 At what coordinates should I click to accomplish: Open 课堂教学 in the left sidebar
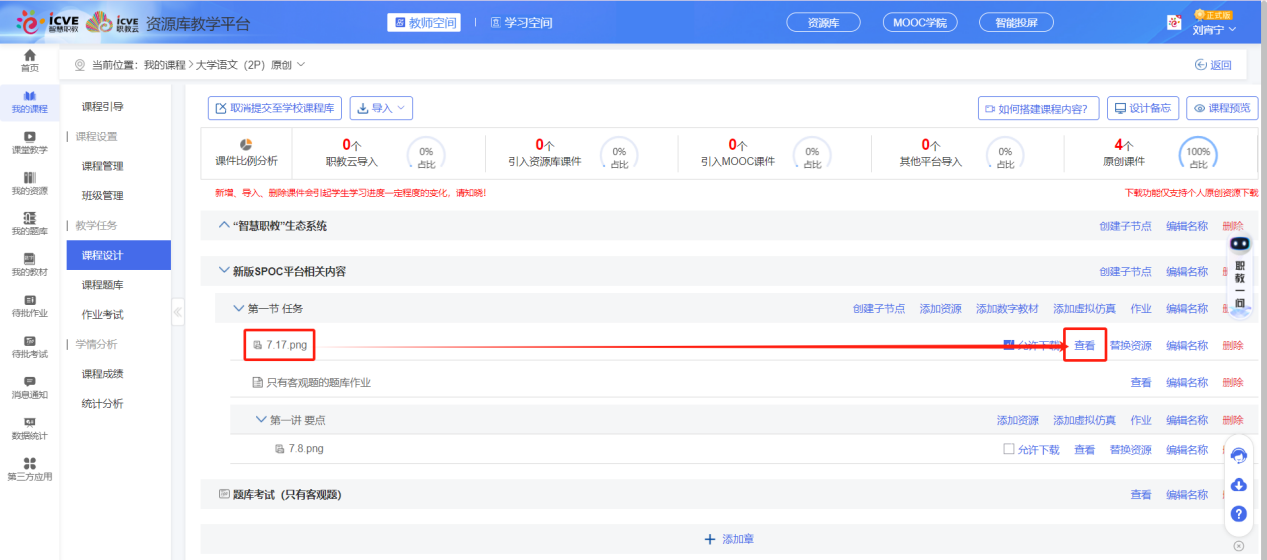click(30, 142)
